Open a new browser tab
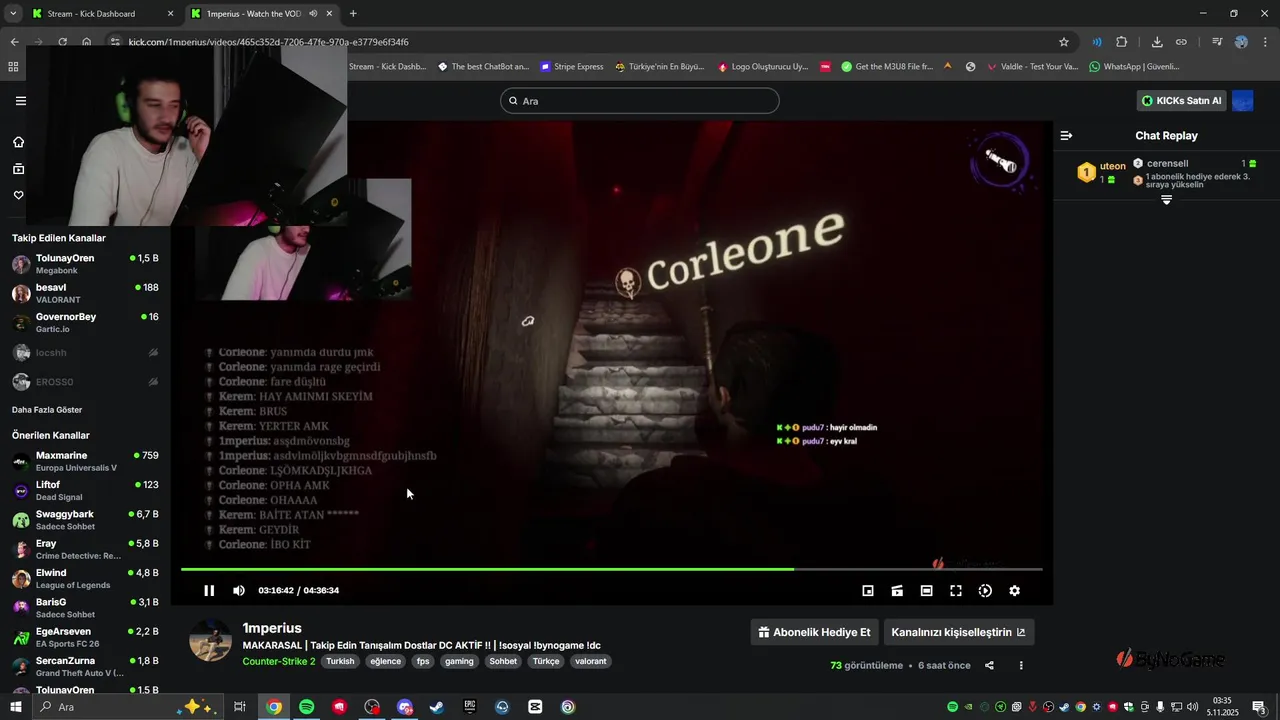Viewport: 1280px width, 720px height. pyautogui.click(x=353, y=14)
